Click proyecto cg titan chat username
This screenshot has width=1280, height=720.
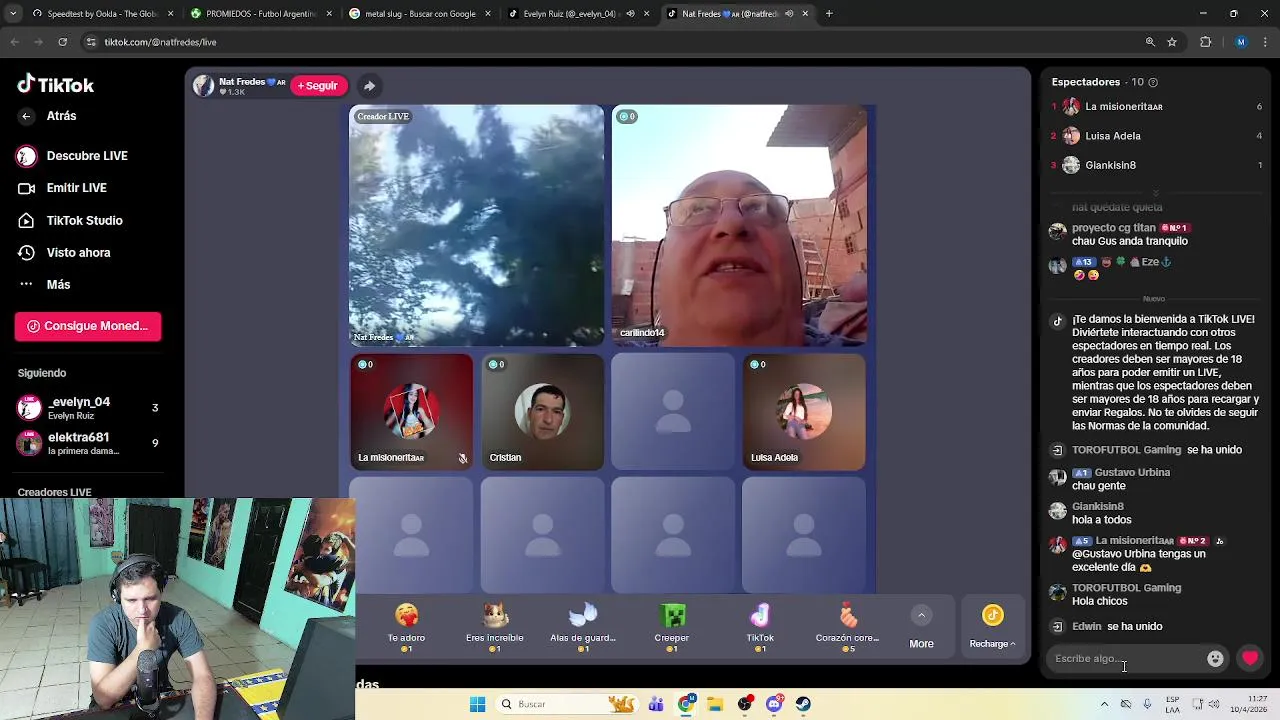(x=1114, y=228)
